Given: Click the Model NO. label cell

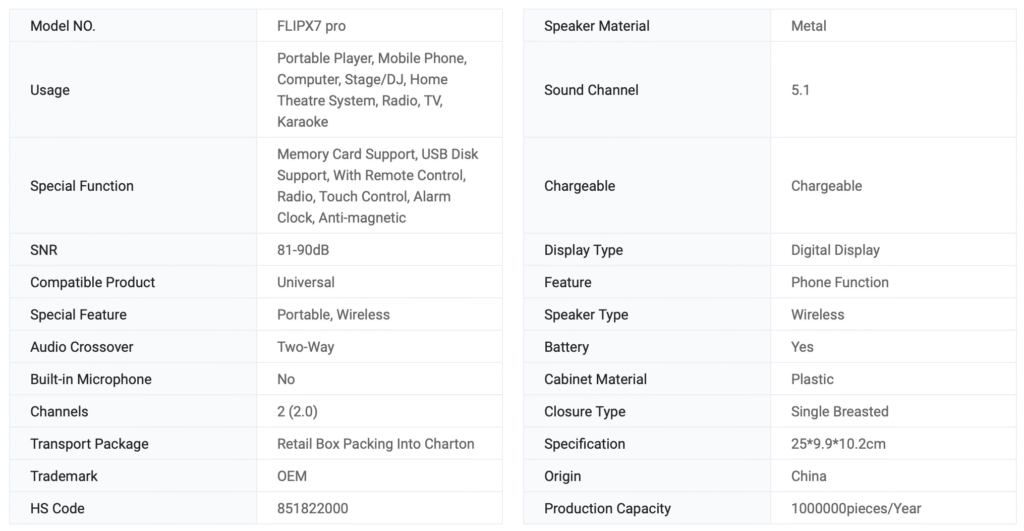Looking at the screenshot, I should click(63, 26).
